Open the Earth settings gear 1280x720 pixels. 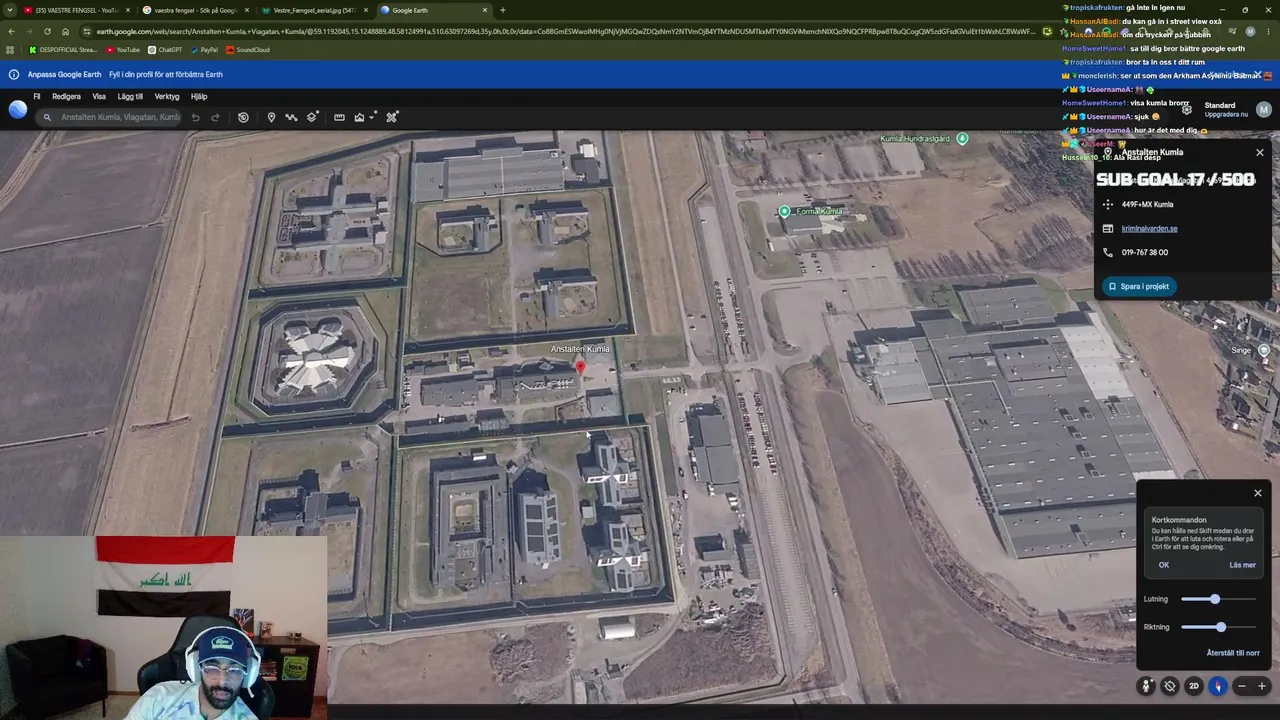[1186, 109]
